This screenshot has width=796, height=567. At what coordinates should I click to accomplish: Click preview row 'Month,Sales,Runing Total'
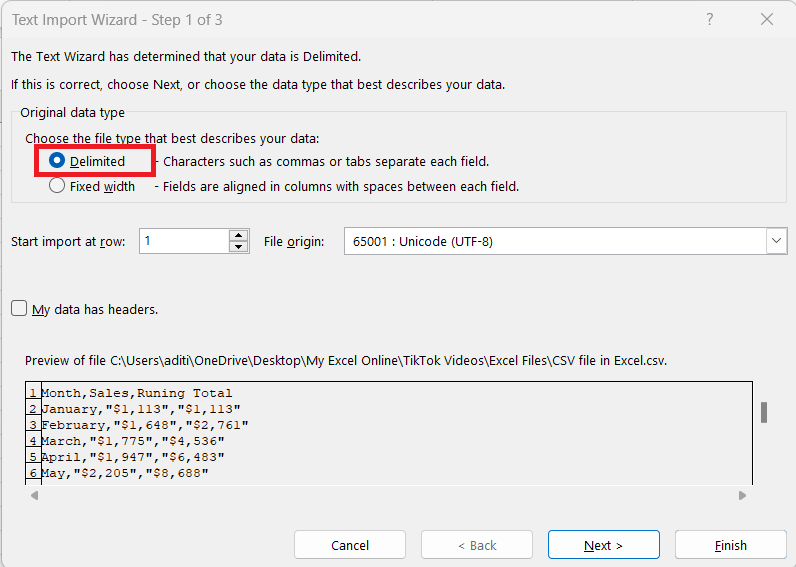pyautogui.click(x=137, y=393)
